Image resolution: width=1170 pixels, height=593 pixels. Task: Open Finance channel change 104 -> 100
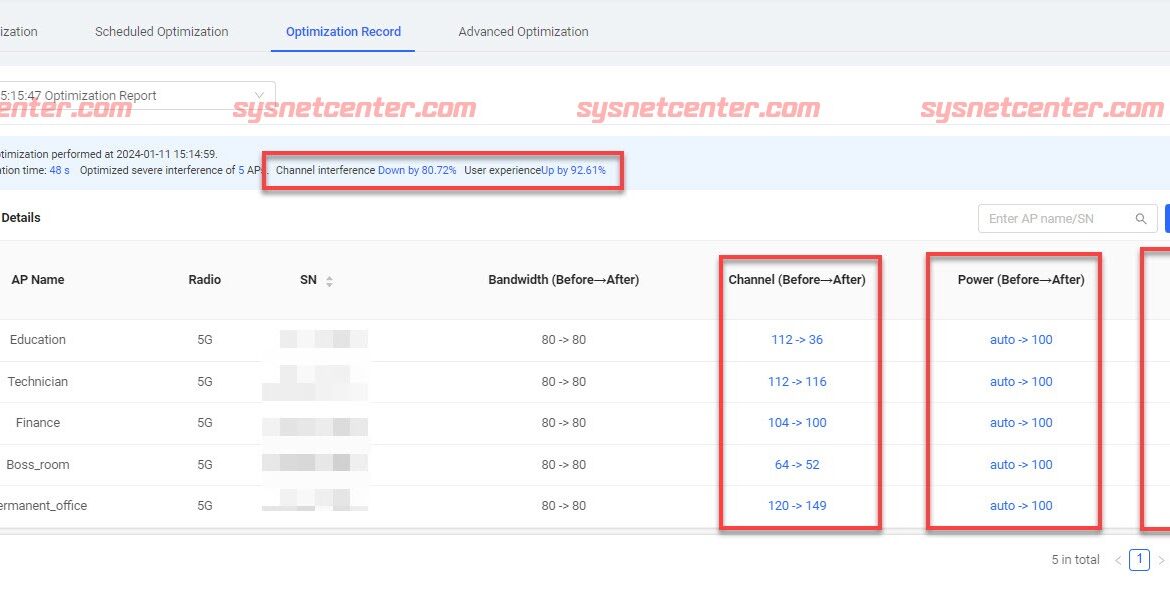tap(797, 423)
